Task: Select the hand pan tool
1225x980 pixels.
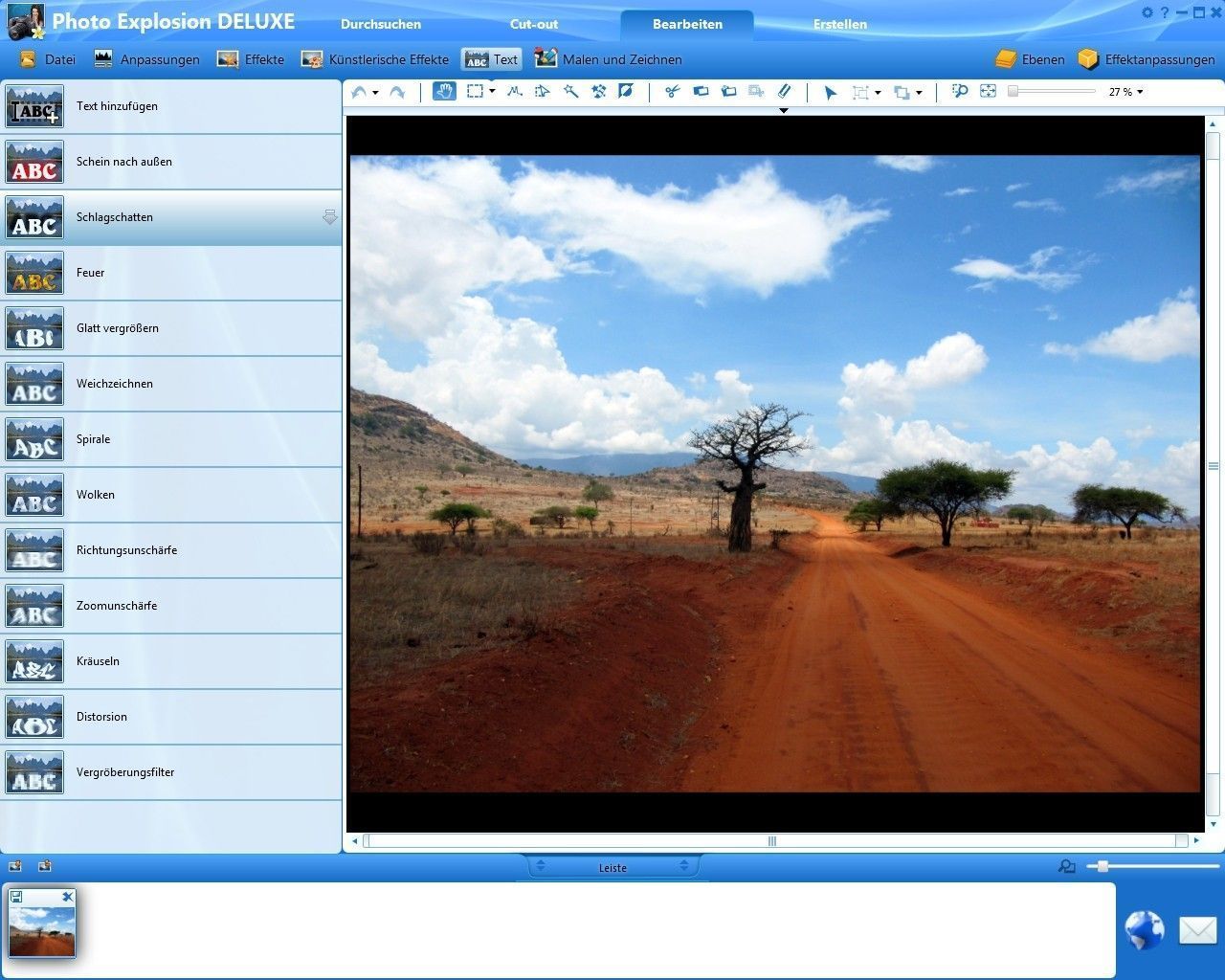Action: [x=444, y=92]
